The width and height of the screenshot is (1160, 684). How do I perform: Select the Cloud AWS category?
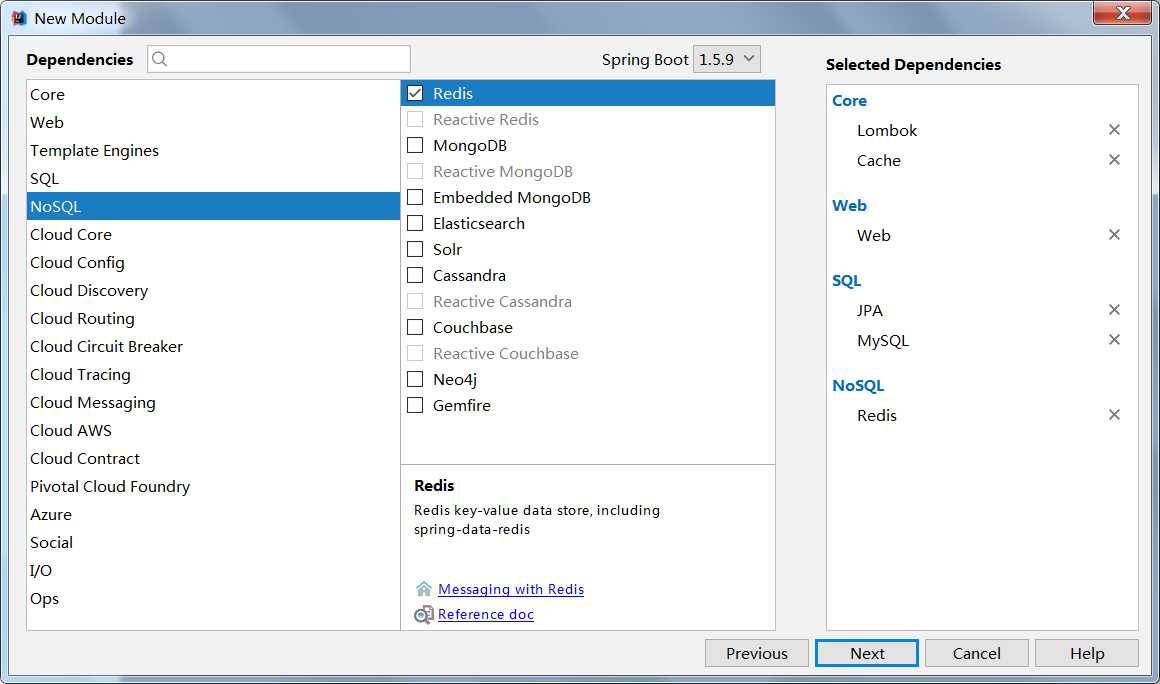213,430
